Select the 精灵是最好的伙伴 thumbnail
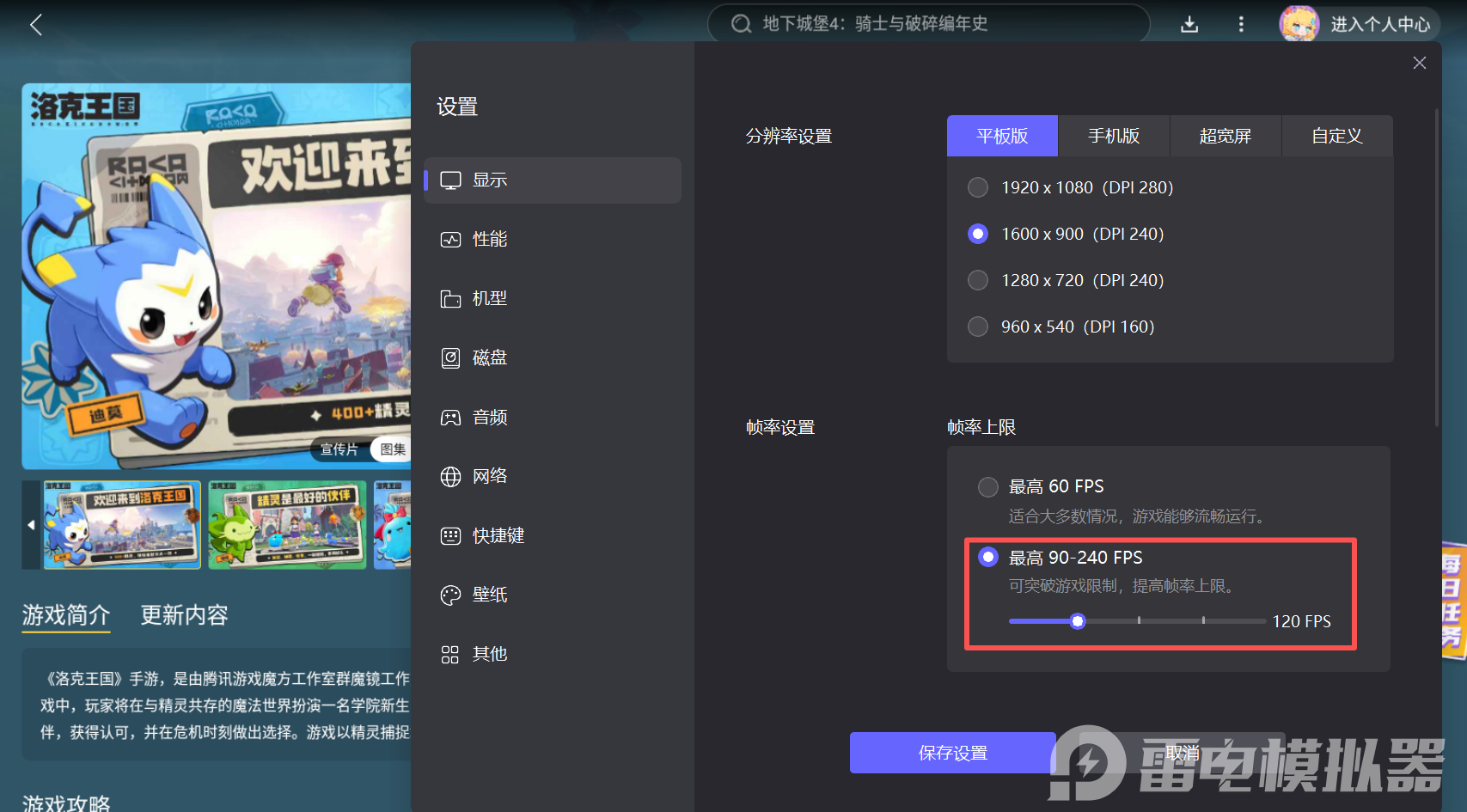Screen dimensions: 1467x812 click(x=287, y=525)
